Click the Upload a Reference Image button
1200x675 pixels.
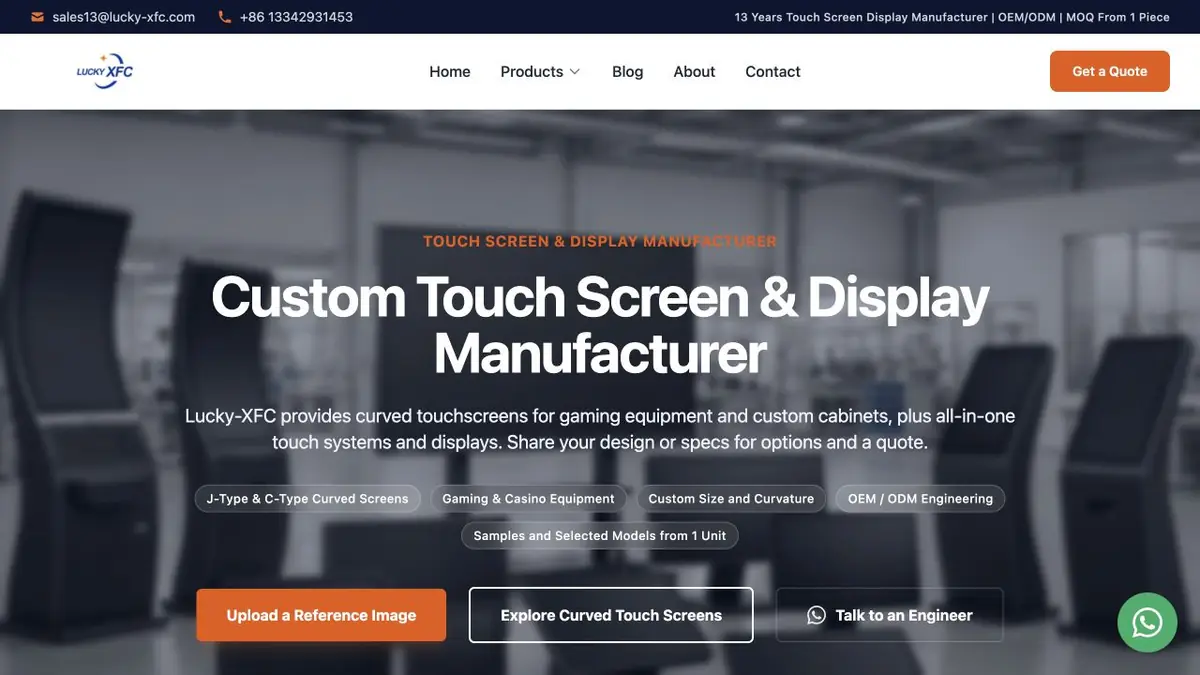click(x=321, y=615)
